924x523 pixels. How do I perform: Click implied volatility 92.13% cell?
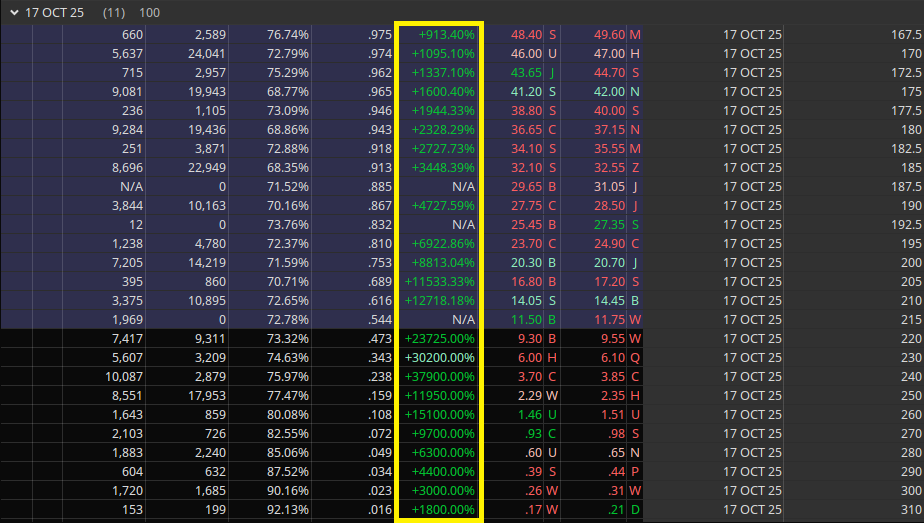[x=288, y=509]
